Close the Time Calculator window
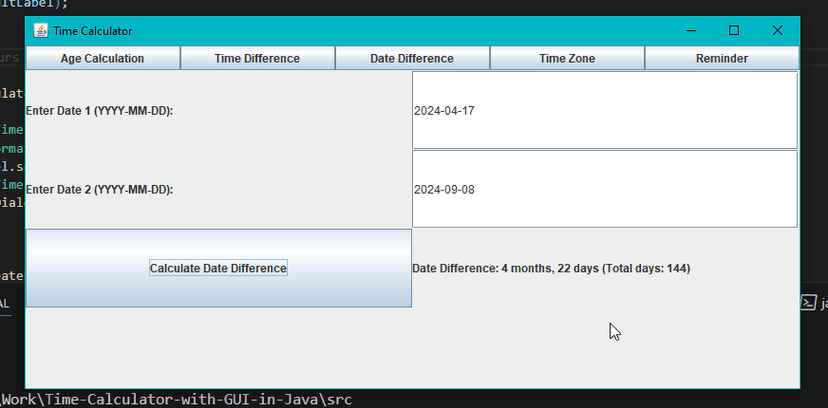 tap(777, 31)
